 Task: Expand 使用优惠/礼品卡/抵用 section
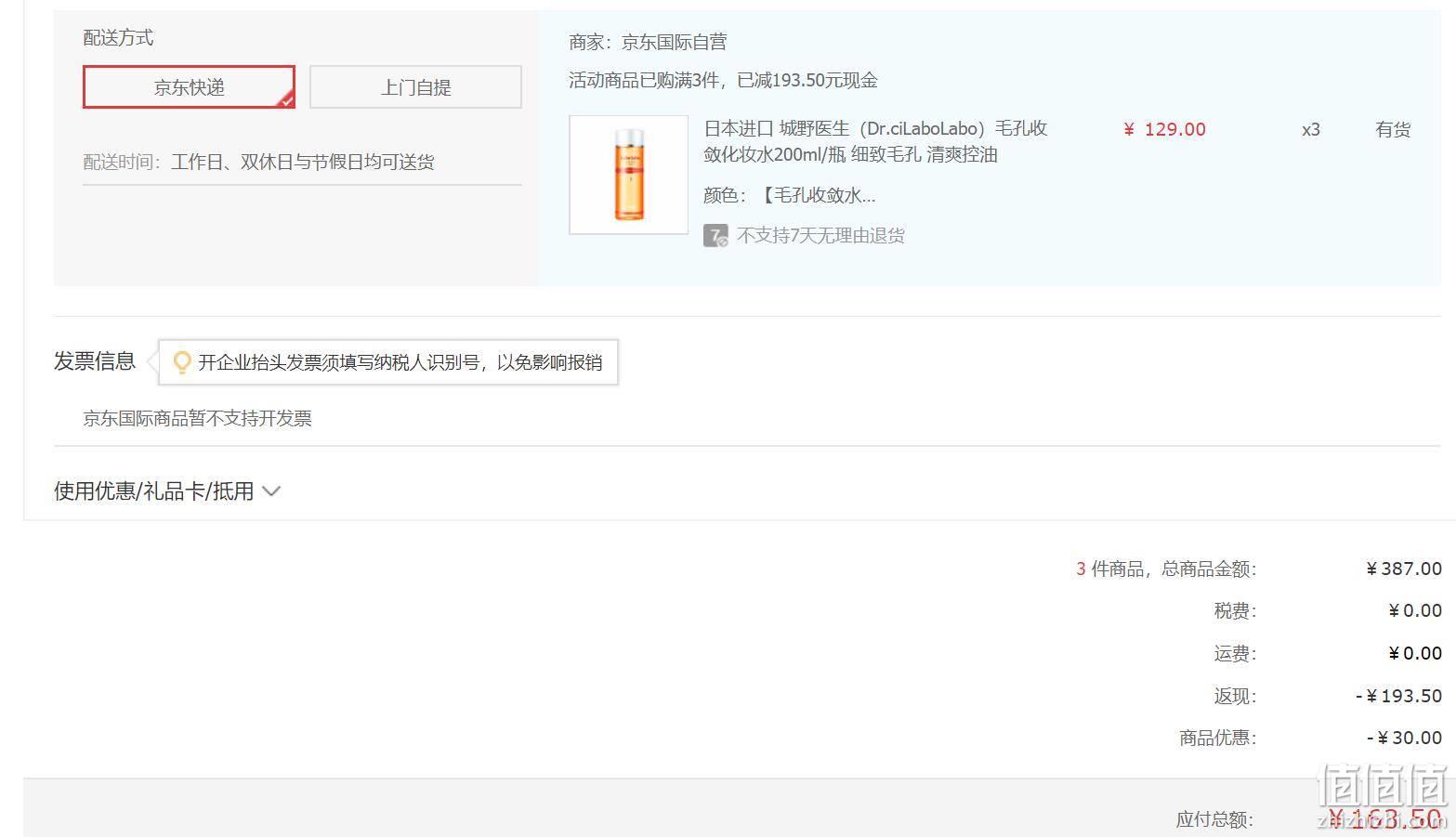167,490
